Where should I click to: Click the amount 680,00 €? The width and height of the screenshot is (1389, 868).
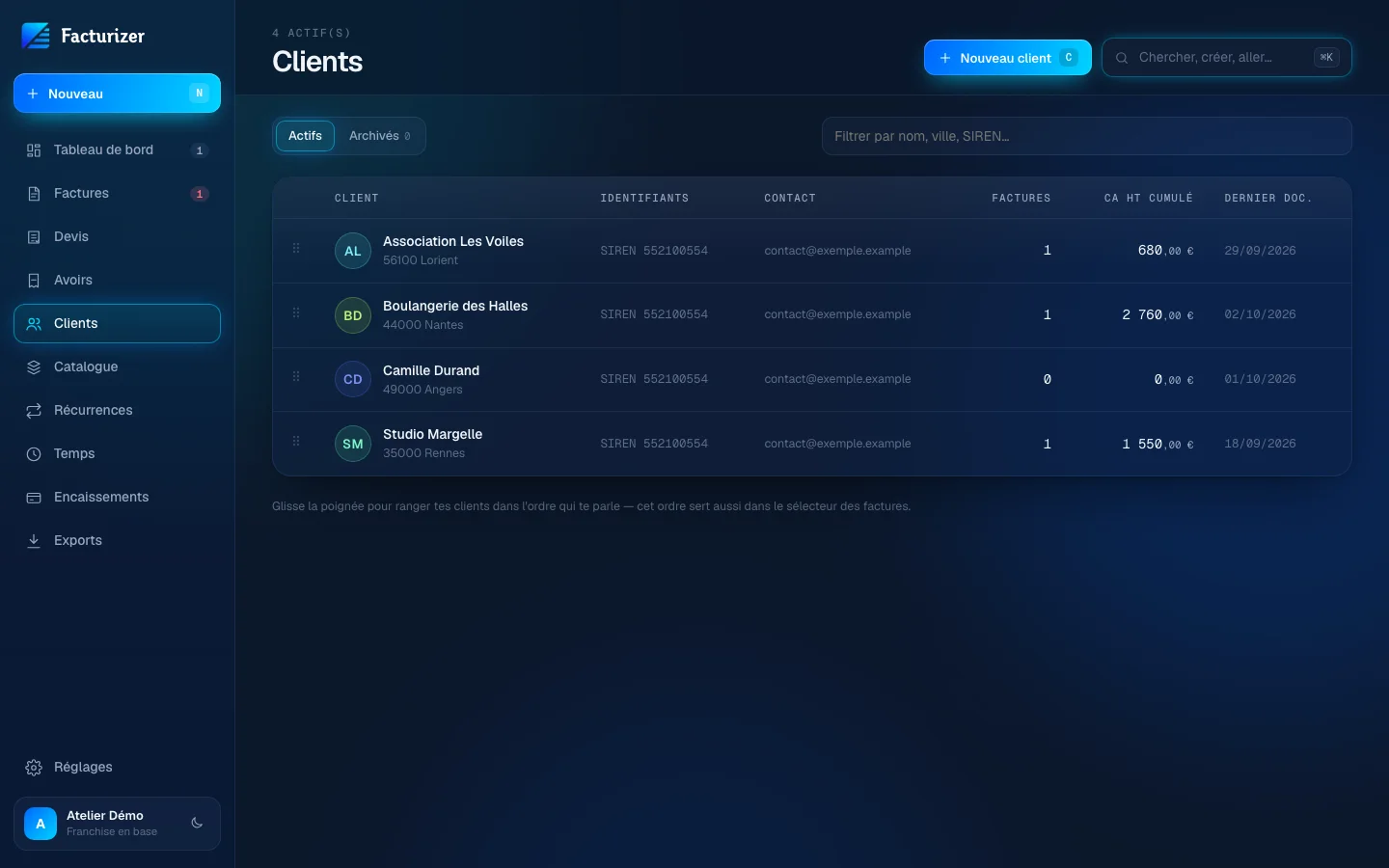coord(1165,251)
